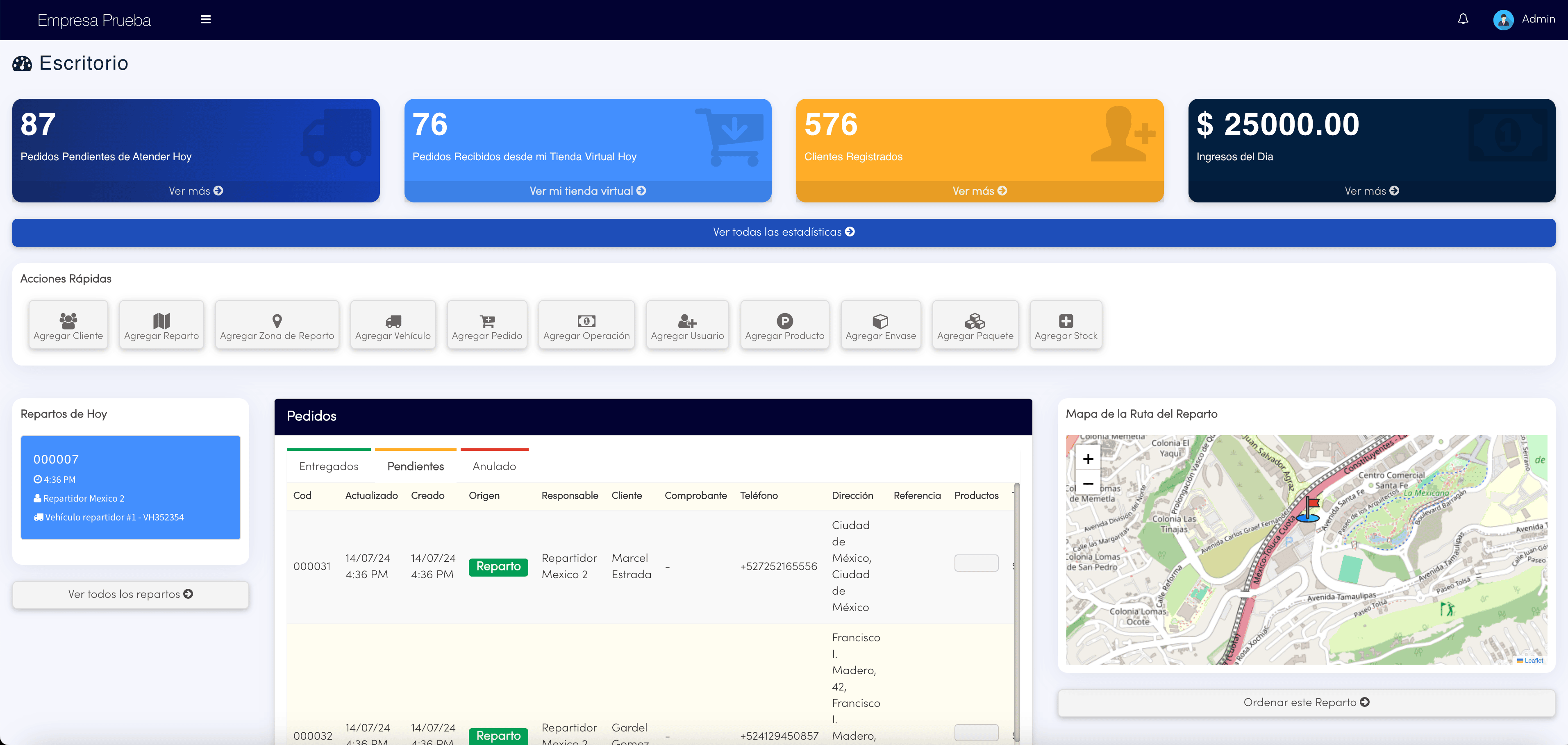Click Ver todas las estadísticas bar

784,232
